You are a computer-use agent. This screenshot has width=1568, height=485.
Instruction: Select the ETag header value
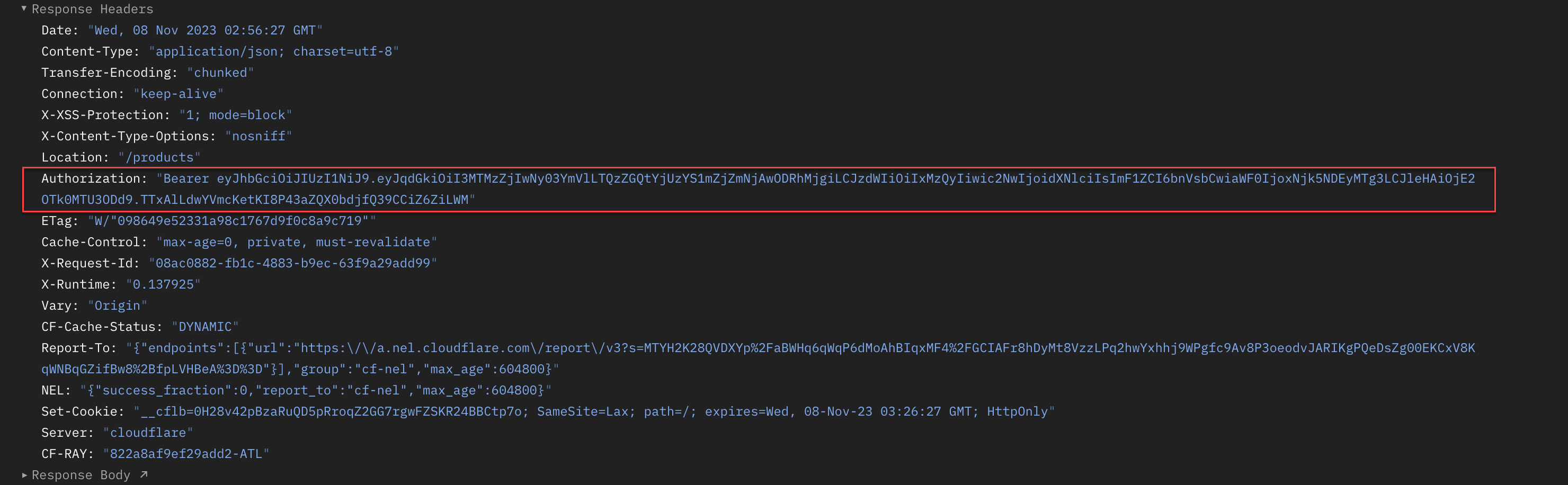pos(232,221)
